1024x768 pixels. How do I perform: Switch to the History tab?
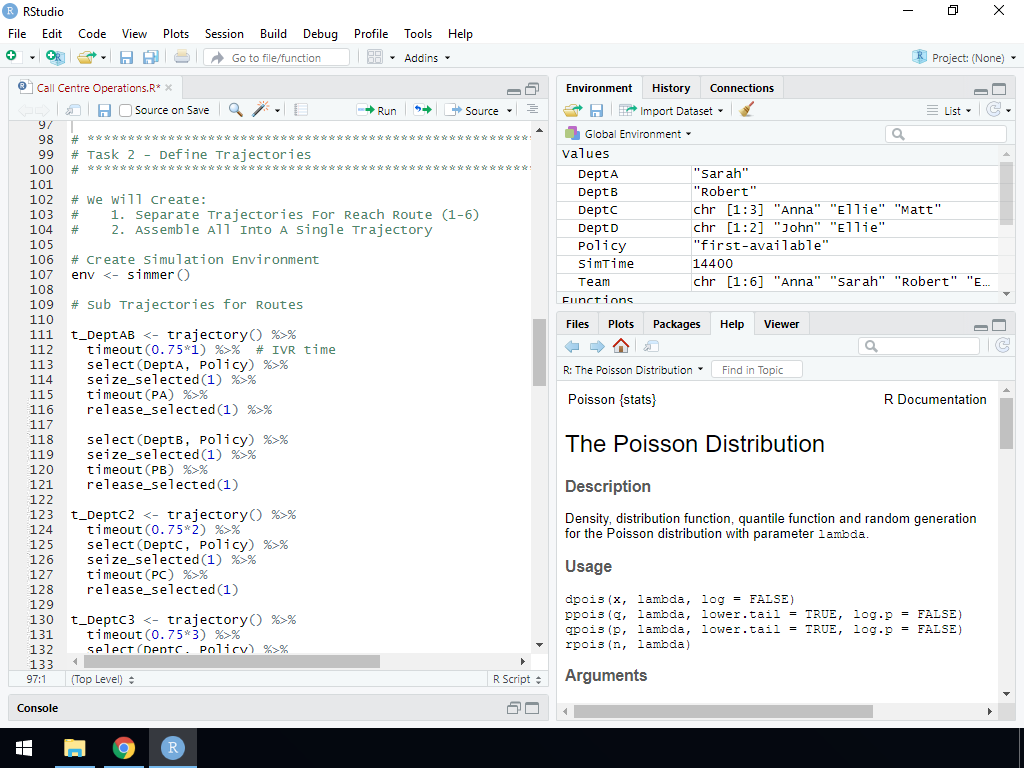[x=670, y=88]
